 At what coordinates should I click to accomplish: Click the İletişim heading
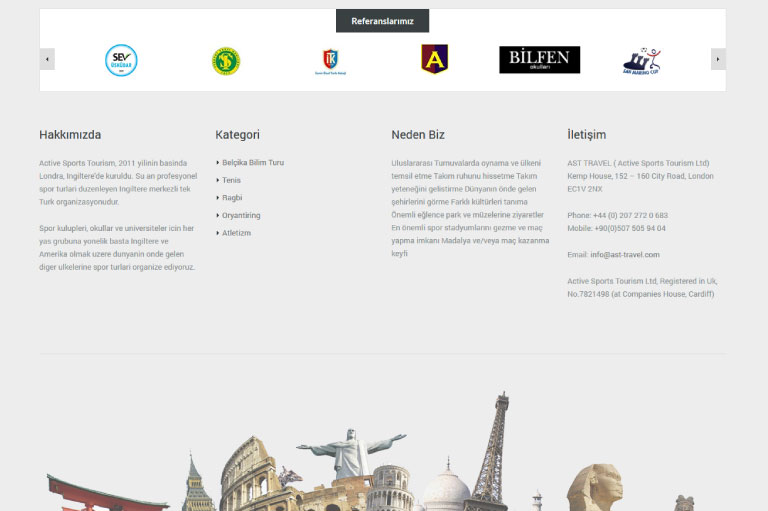(x=586, y=135)
